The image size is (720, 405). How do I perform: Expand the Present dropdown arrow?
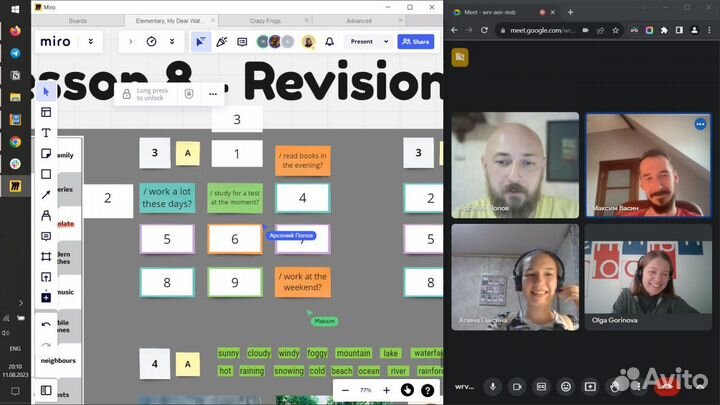pyautogui.click(x=383, y=42)
